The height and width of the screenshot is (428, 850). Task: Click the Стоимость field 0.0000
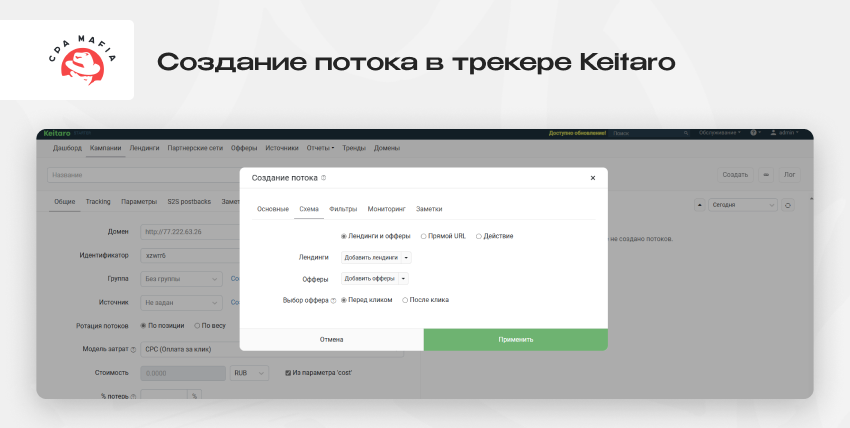coord(183,373)
